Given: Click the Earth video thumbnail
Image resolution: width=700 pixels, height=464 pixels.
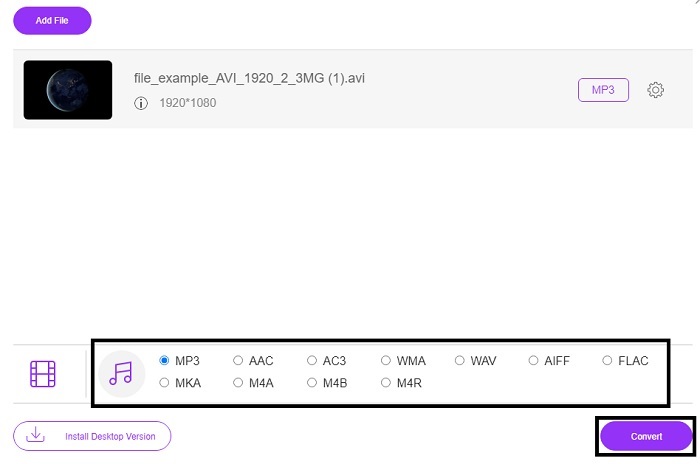Looking at the screenshot, I should [x=67, y=90].
